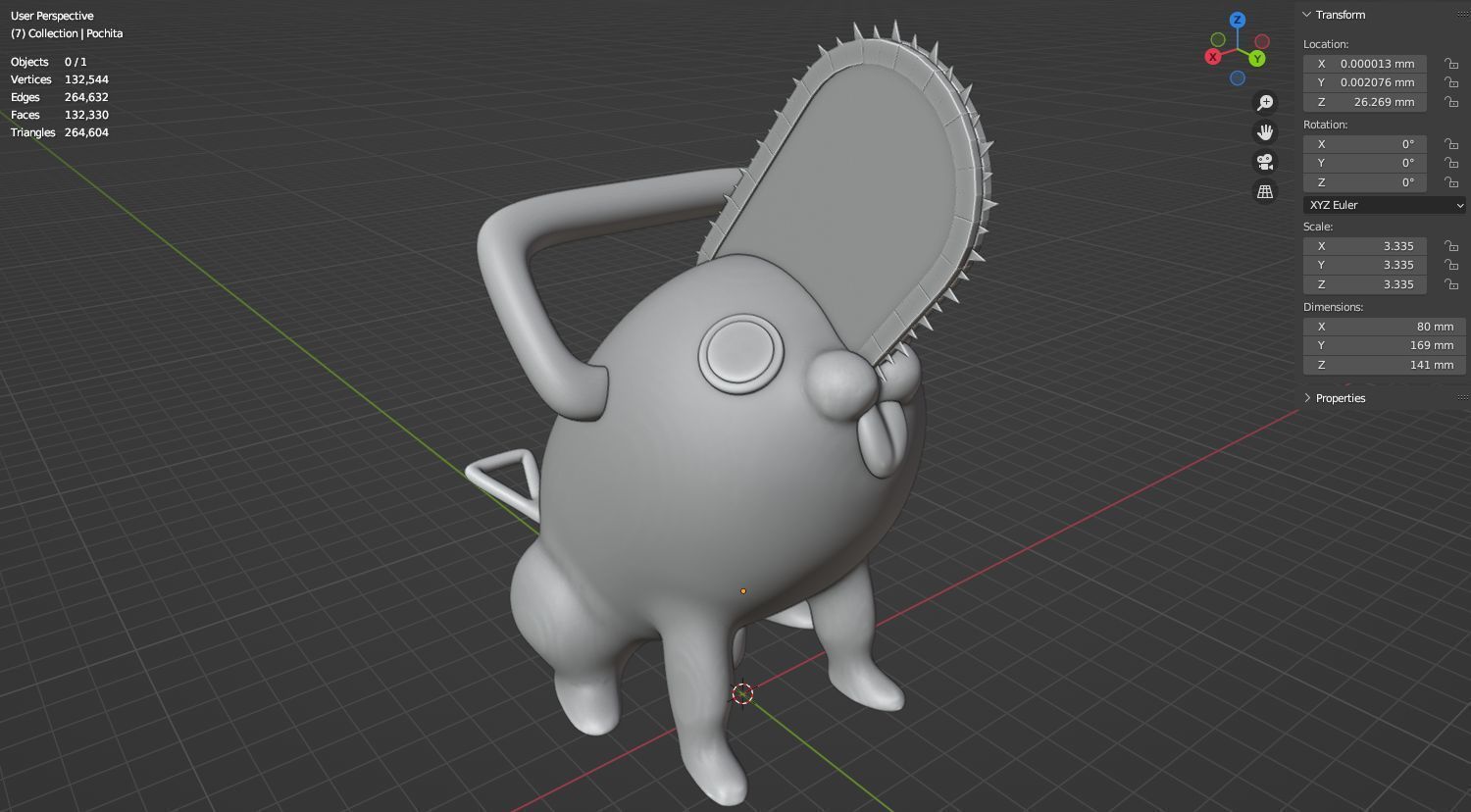This screenshot has height=812, width=1471.
Task: Click the negative Y axis gizmo ball
Action: point(1218,39)
